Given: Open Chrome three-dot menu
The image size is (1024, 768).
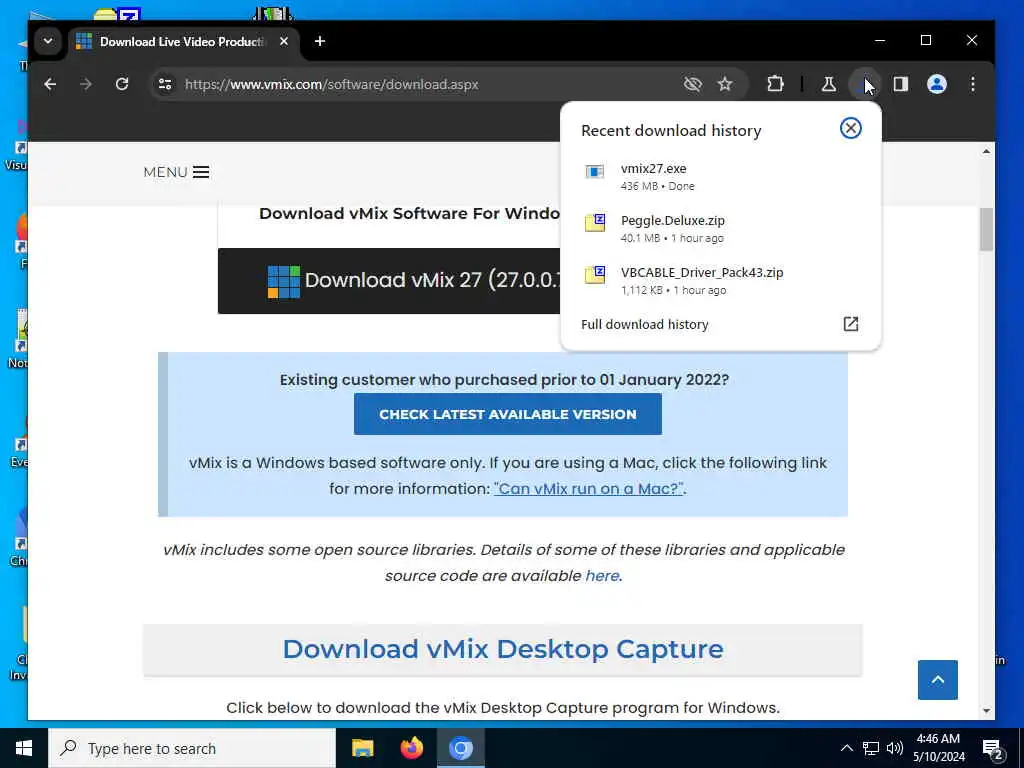Looking at the screenshot, I should tap(972, 84).
